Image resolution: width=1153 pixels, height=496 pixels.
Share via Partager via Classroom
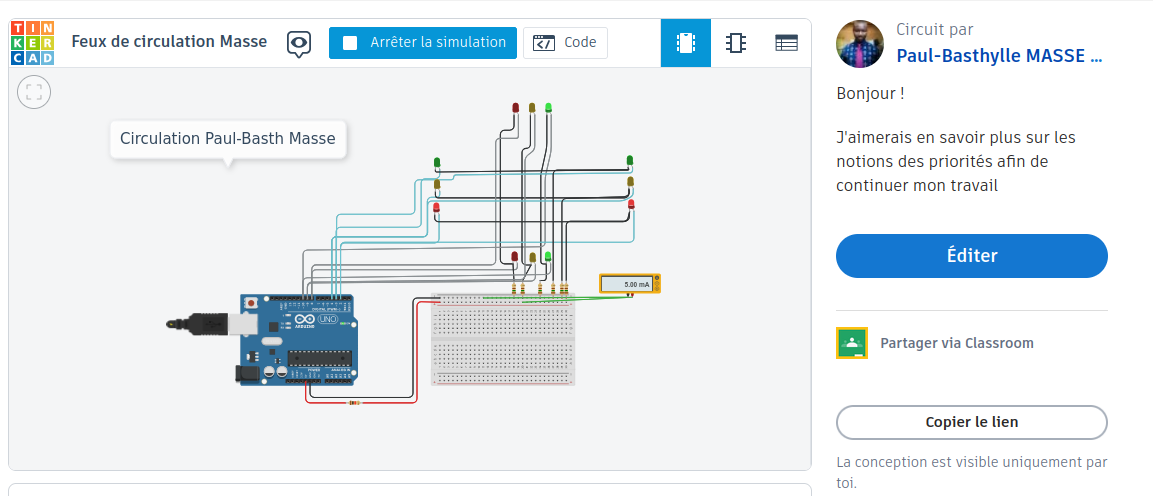(x=955, y=343)
